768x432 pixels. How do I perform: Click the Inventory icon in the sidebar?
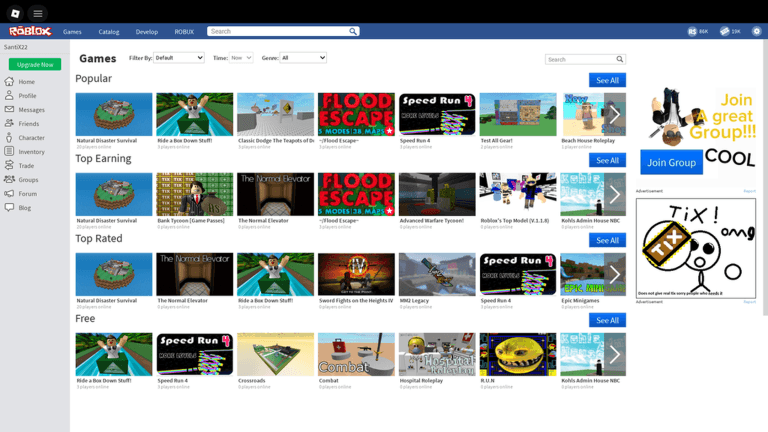coord(9,151)
